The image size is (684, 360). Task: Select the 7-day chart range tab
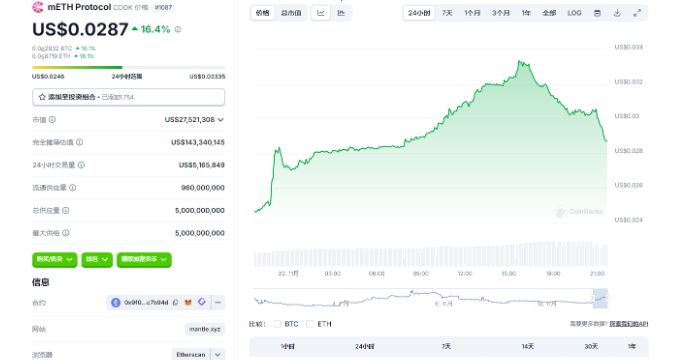(447, 13)
